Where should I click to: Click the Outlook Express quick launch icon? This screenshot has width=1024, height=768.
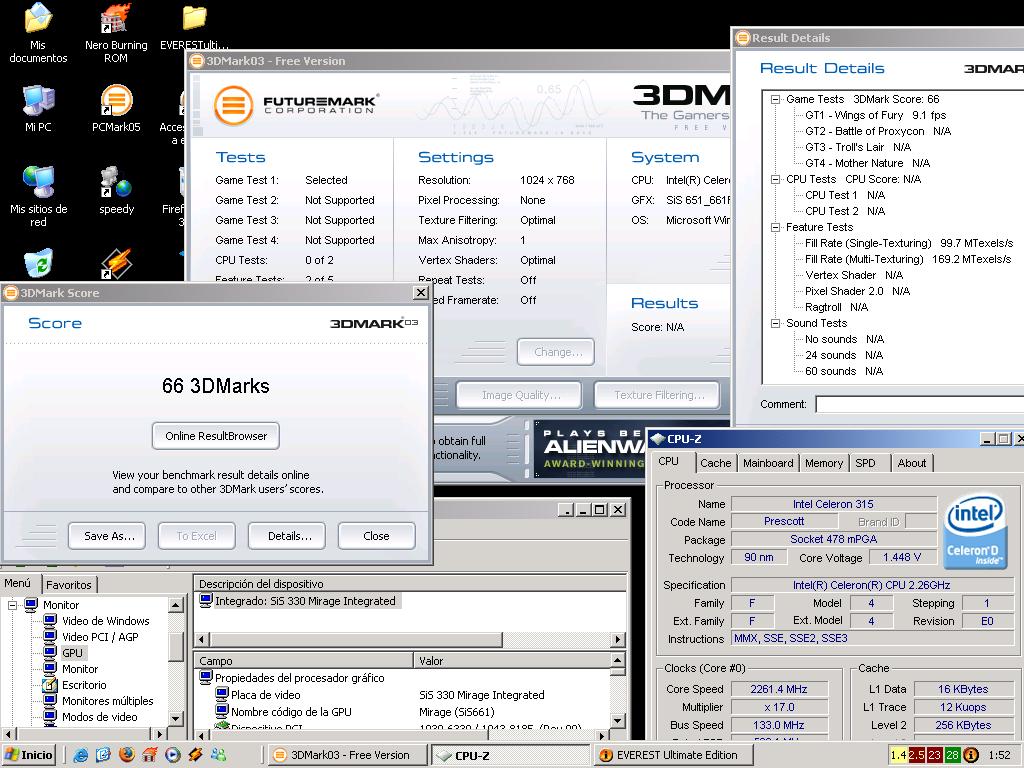[x=104, y=755]
